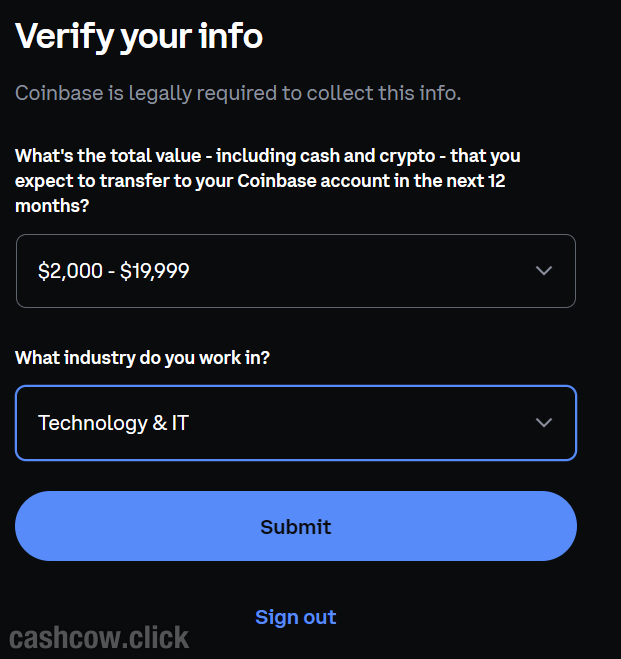Screen dimensions: 621x659
Task: Click the "Verify your info" heading
Action: pyautogui.click(x=139, y=37)
